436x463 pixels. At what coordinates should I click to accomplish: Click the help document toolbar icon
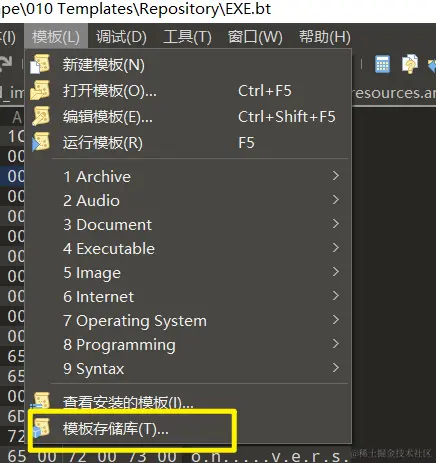pos(410,64)
